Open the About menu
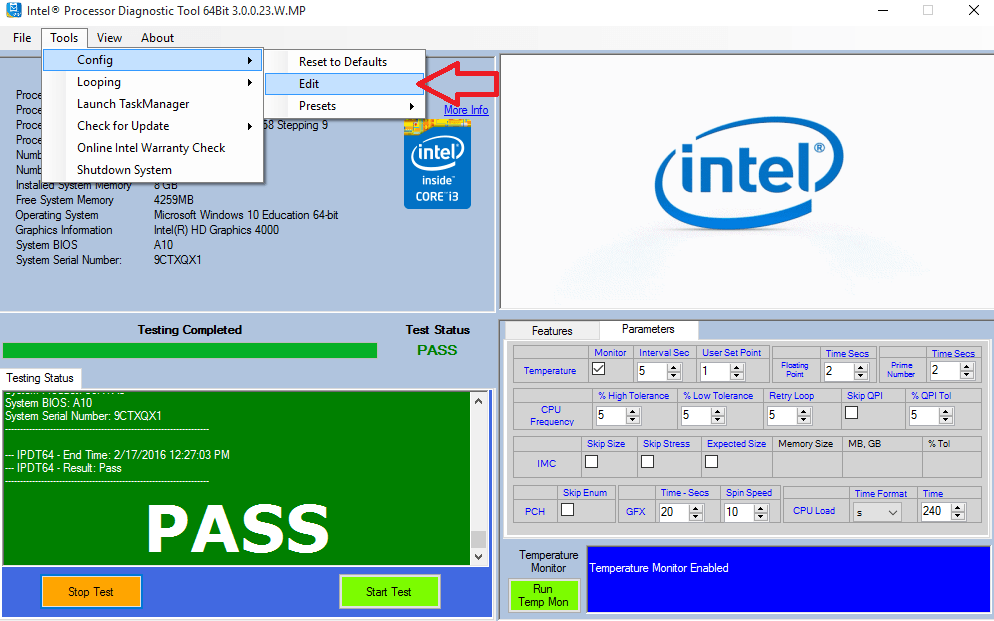This screenshot has height=621, width=994. [x=157, y=38]
